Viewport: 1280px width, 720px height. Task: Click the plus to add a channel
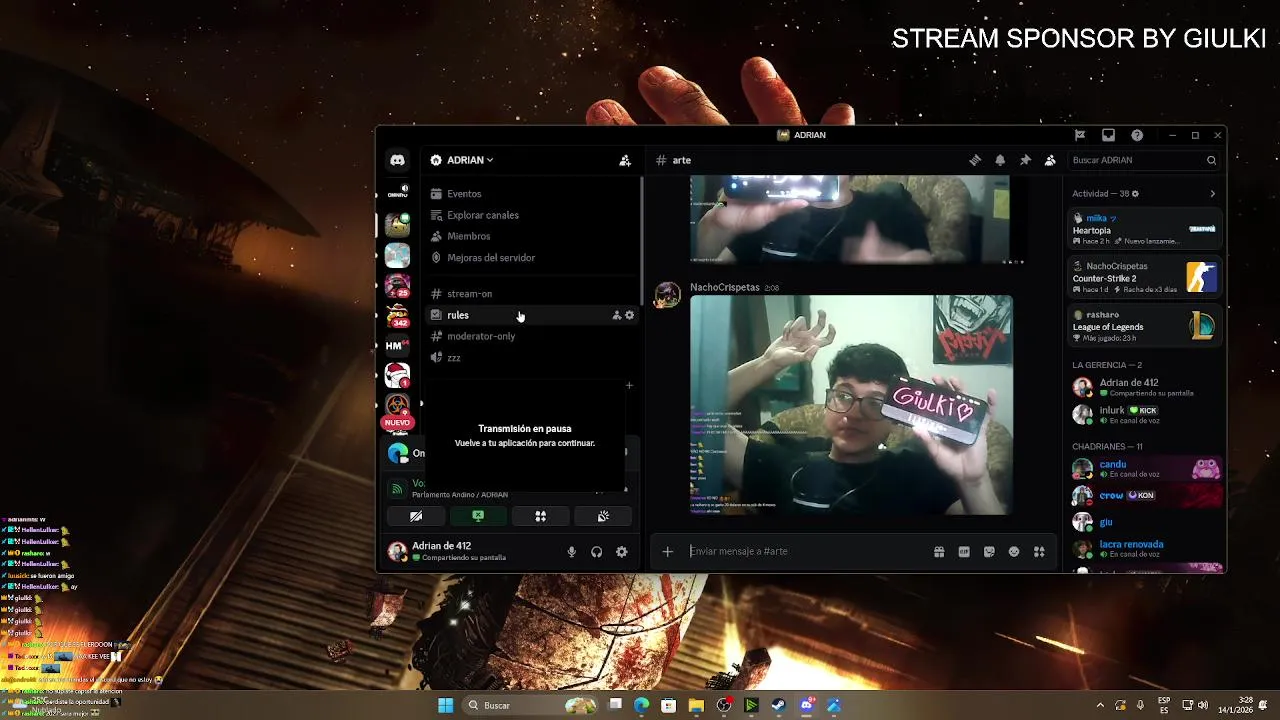coord(629,385)
